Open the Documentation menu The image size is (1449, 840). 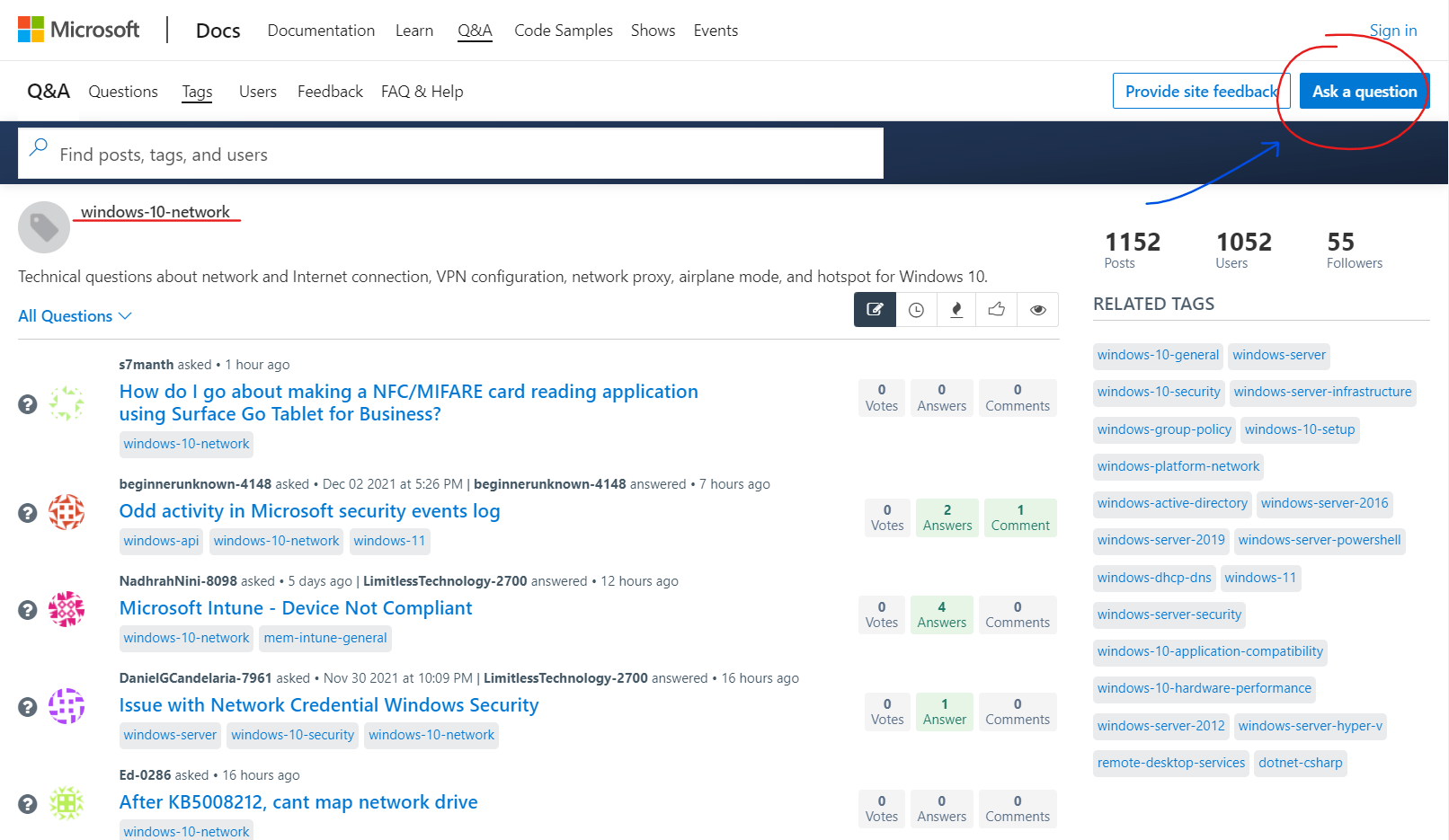point(321,31)
